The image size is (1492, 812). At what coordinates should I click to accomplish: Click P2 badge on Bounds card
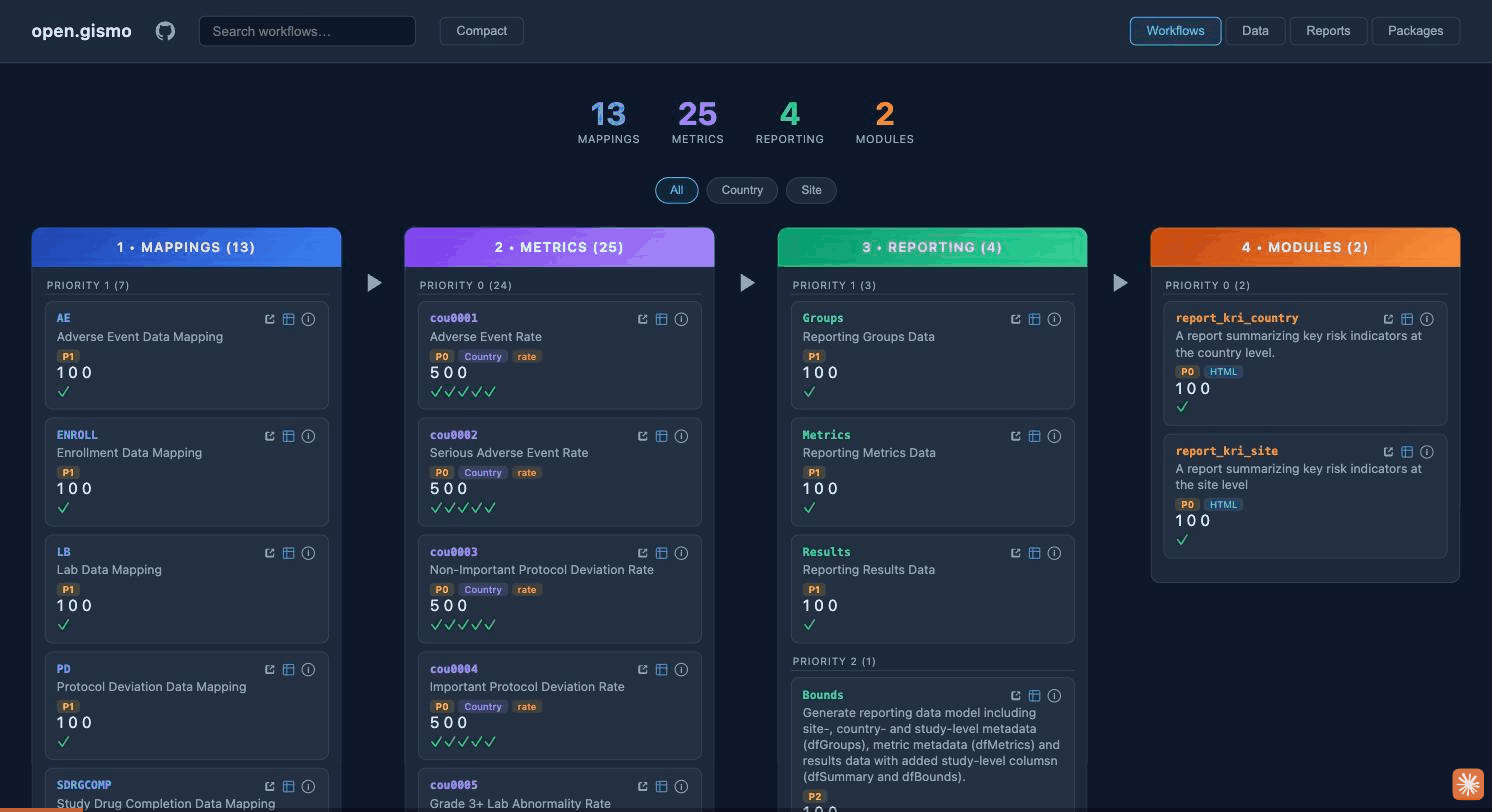pyautogui.click(x=814, y=797)
